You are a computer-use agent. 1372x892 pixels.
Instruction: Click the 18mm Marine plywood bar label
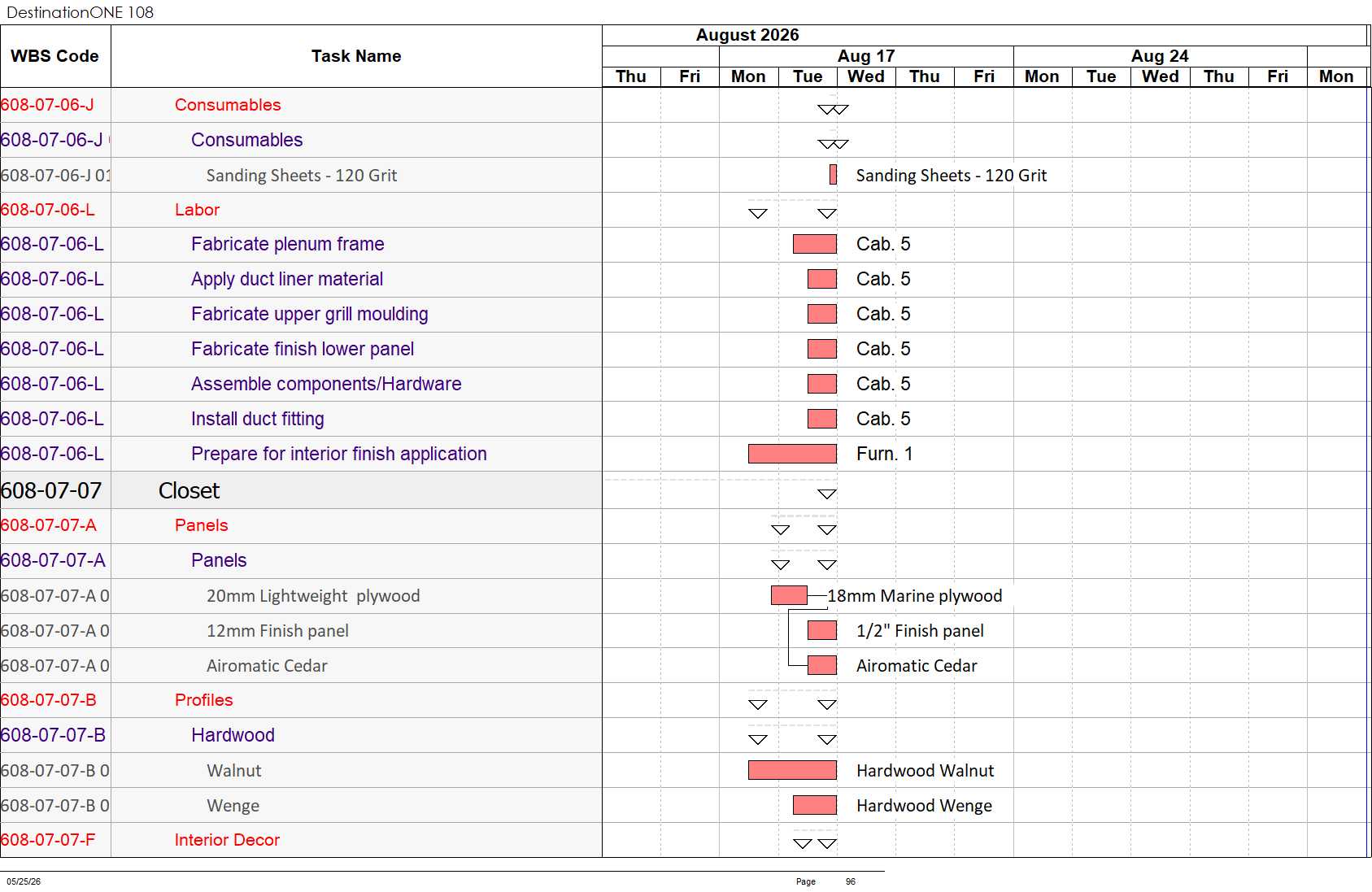[915, 596]
